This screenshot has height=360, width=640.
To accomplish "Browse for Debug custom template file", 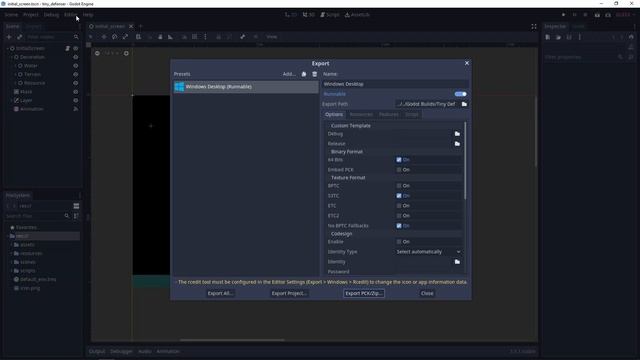I will point(457,134).
